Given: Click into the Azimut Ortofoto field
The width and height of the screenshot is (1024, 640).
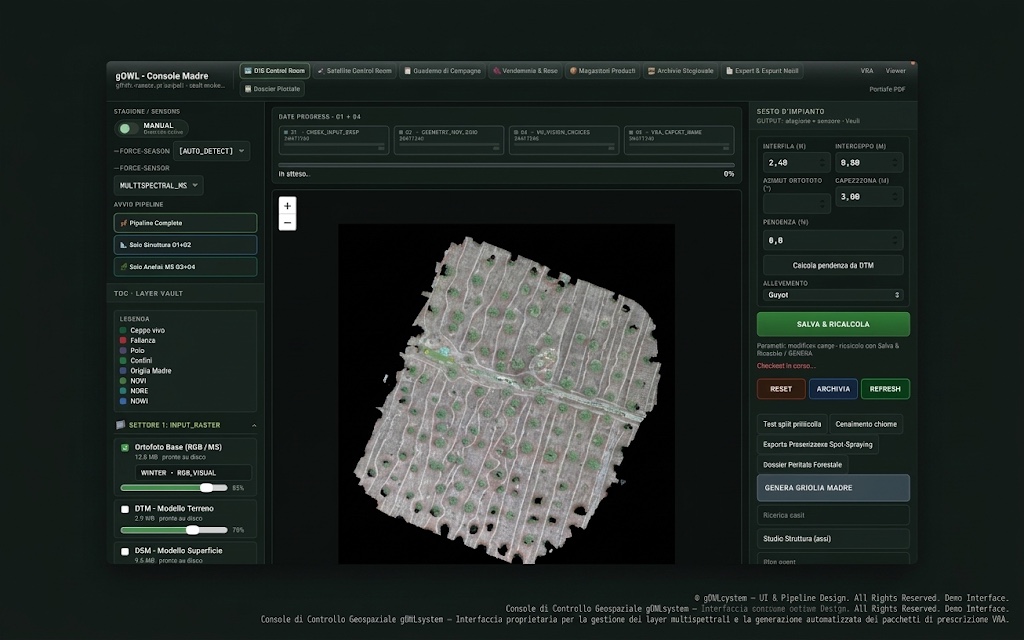Looking at the screenshot, I should [796, 204].
